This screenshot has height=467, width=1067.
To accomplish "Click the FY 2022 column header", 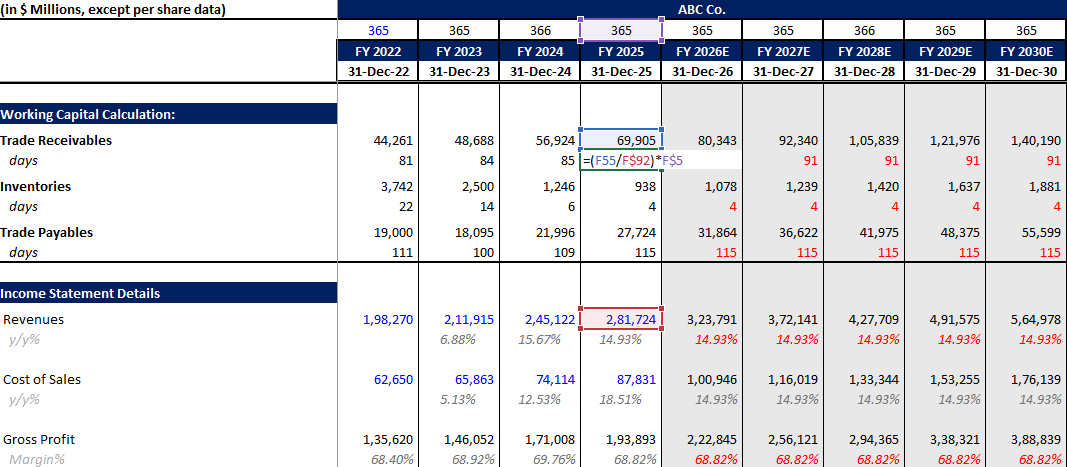I will coord(378,52).
